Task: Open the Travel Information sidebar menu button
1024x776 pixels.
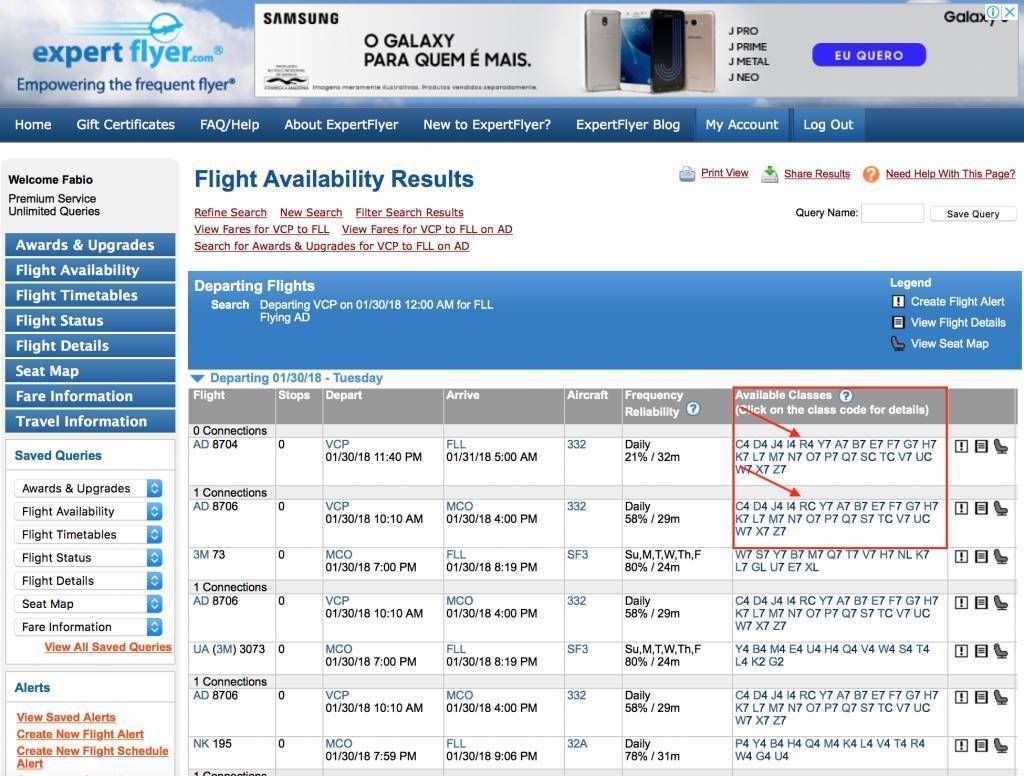Action: tap(90, 421)
